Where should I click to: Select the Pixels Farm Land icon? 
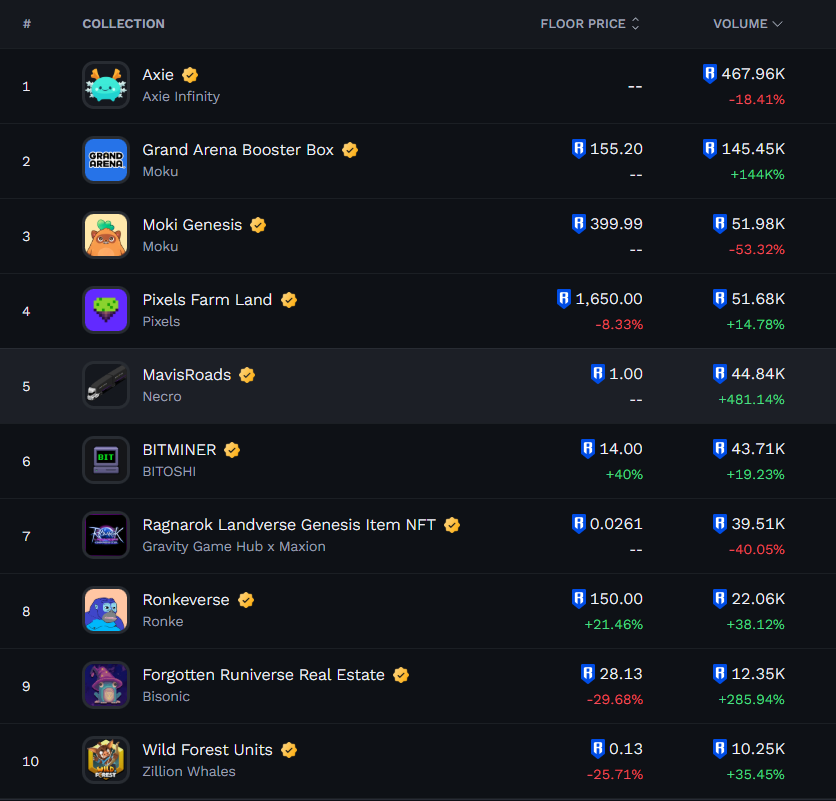[106, 310]
